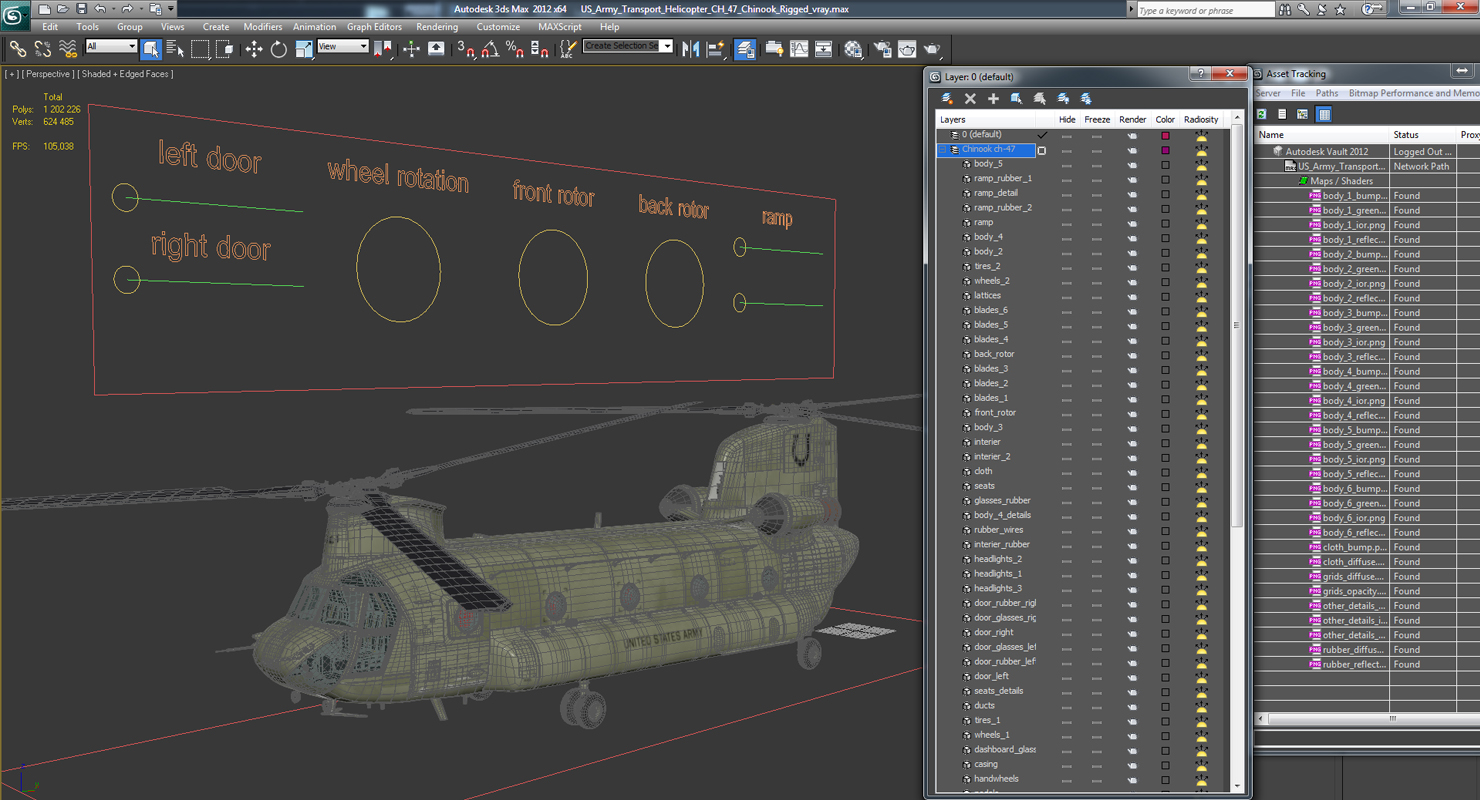Click color swatch of 0 (default) layer
The height and width of the screenshot is (800, 1480).
point(1165,135)
